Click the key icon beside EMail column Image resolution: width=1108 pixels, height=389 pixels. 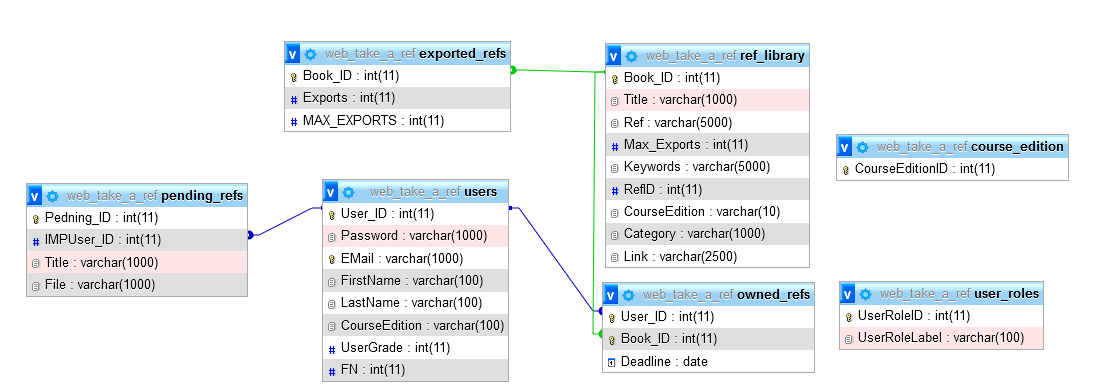pos(331,259)
